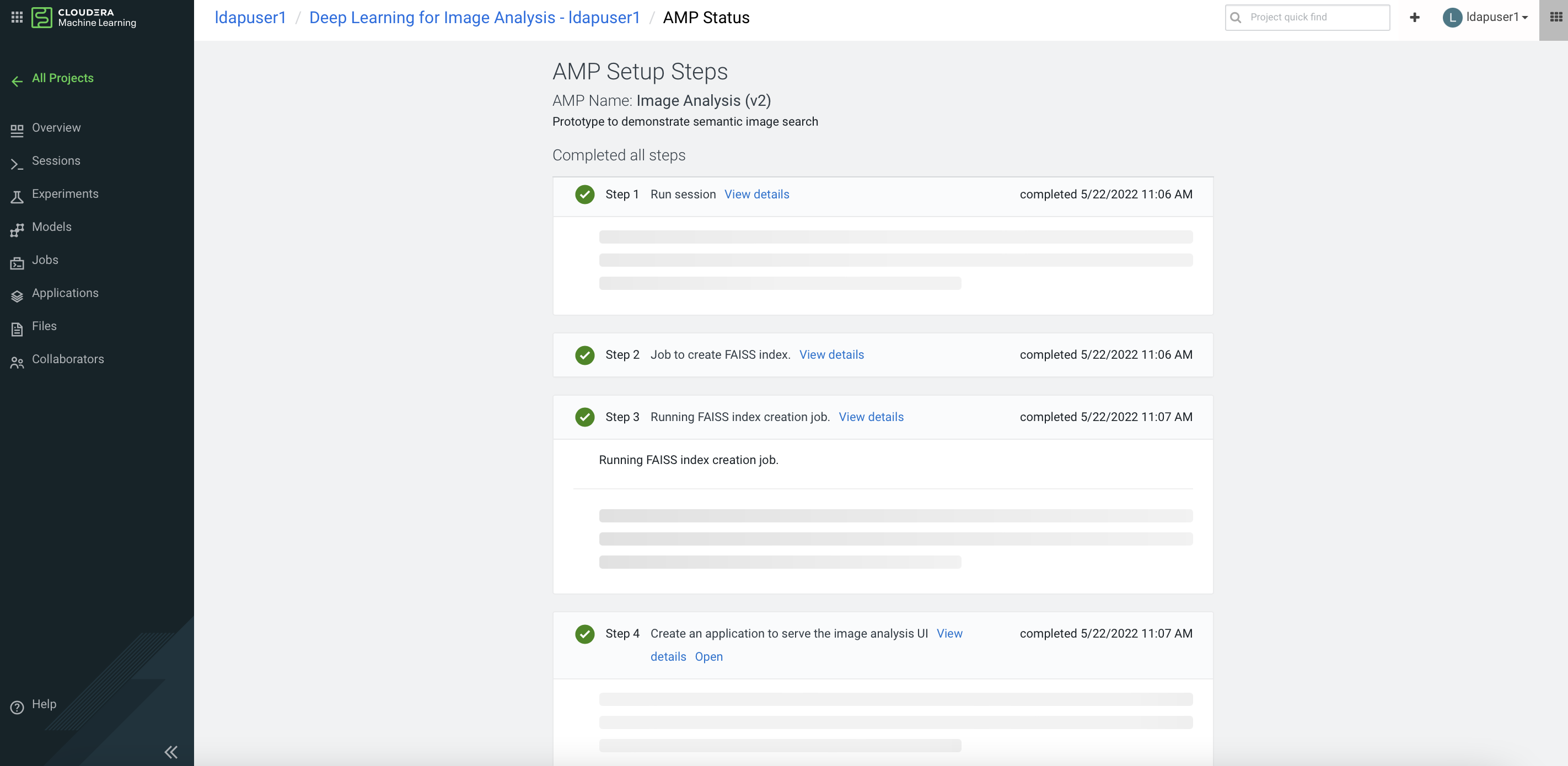Click the Applications layers icon

coord(17,296)
